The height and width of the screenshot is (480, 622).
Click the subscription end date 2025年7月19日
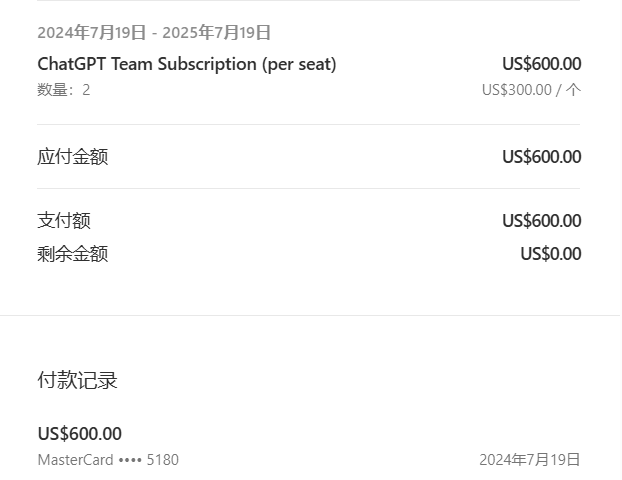click(217, 33)
